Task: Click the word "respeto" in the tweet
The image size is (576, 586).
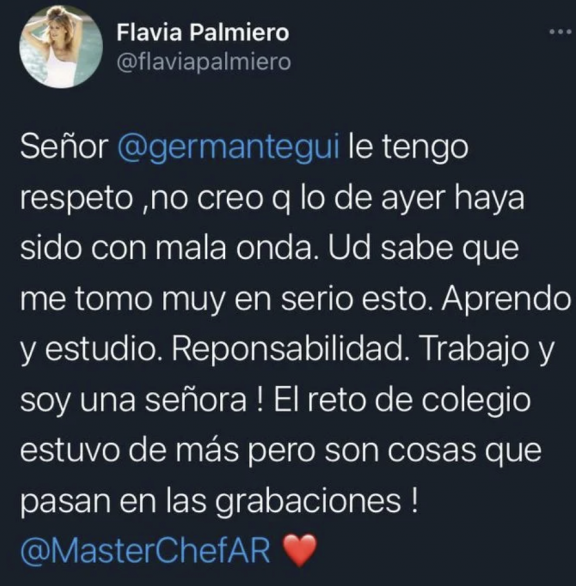Action: (77, 199)
